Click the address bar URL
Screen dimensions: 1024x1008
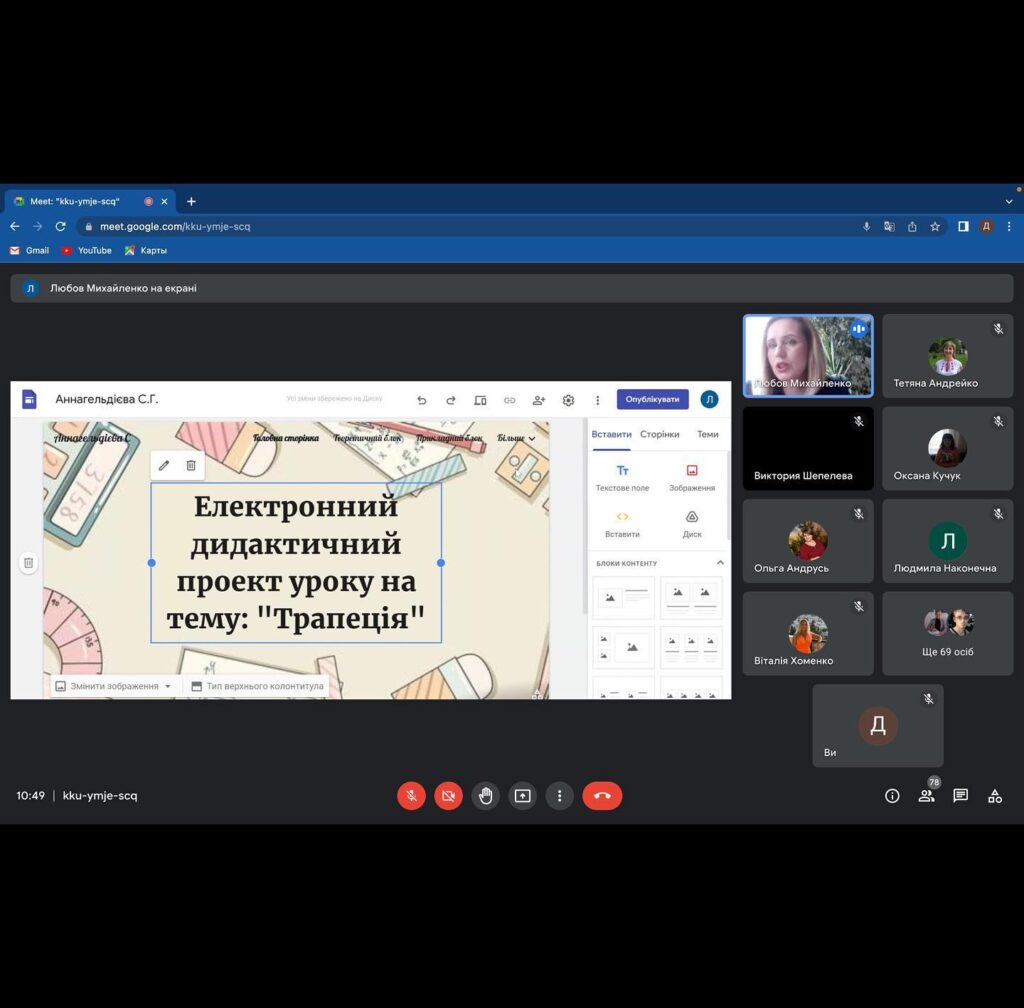(174, 227)
